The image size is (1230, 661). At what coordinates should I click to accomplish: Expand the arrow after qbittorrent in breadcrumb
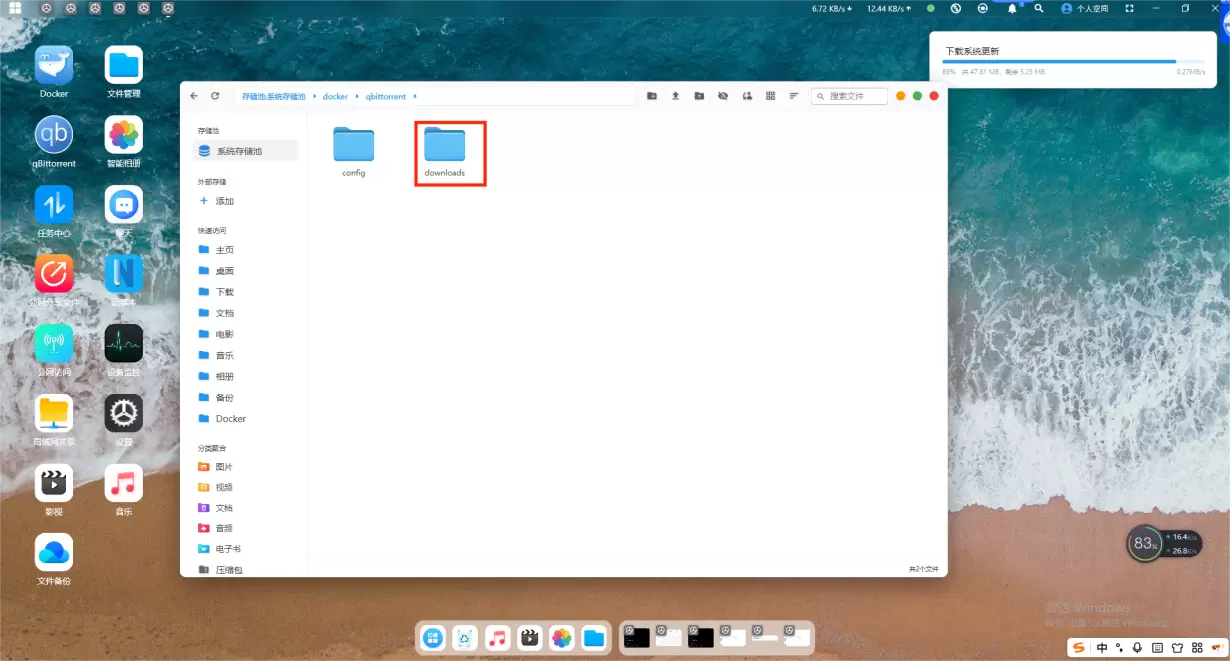click(415, 97)
